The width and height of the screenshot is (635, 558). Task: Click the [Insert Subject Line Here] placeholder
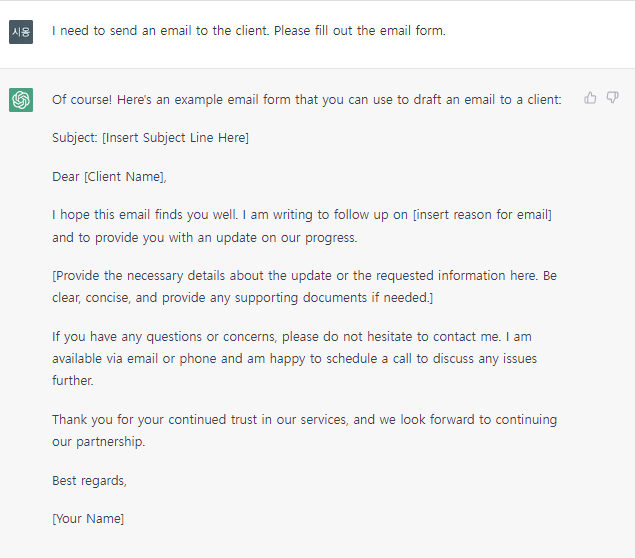click(175, 138)
